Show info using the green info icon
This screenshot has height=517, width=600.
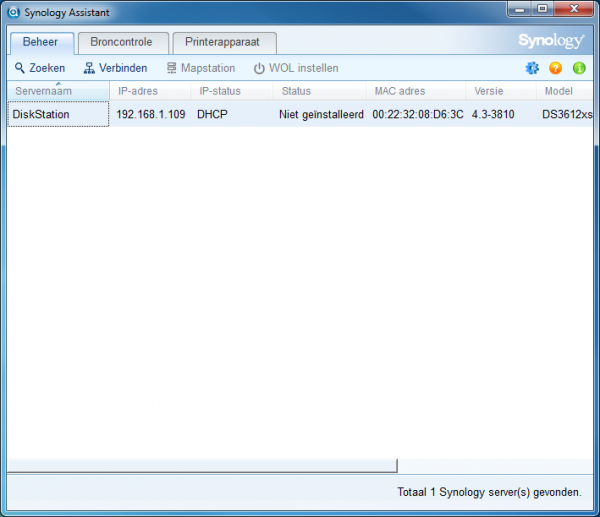(x=579, y=68)
